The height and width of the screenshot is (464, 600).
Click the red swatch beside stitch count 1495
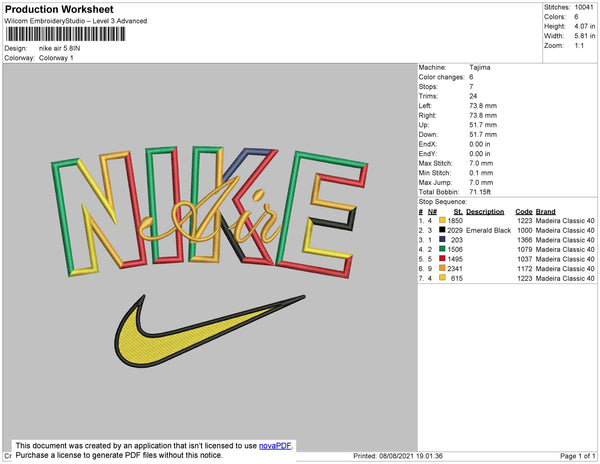coord(442,259)
